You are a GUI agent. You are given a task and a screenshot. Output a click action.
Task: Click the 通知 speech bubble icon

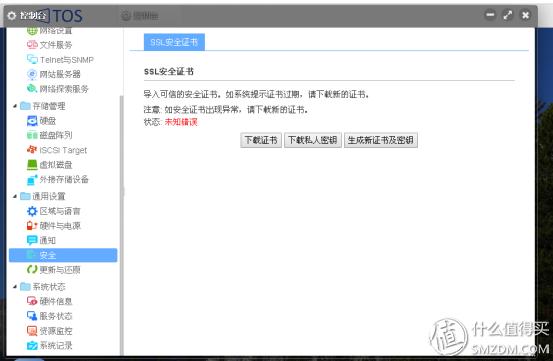(x=32, y=240)
